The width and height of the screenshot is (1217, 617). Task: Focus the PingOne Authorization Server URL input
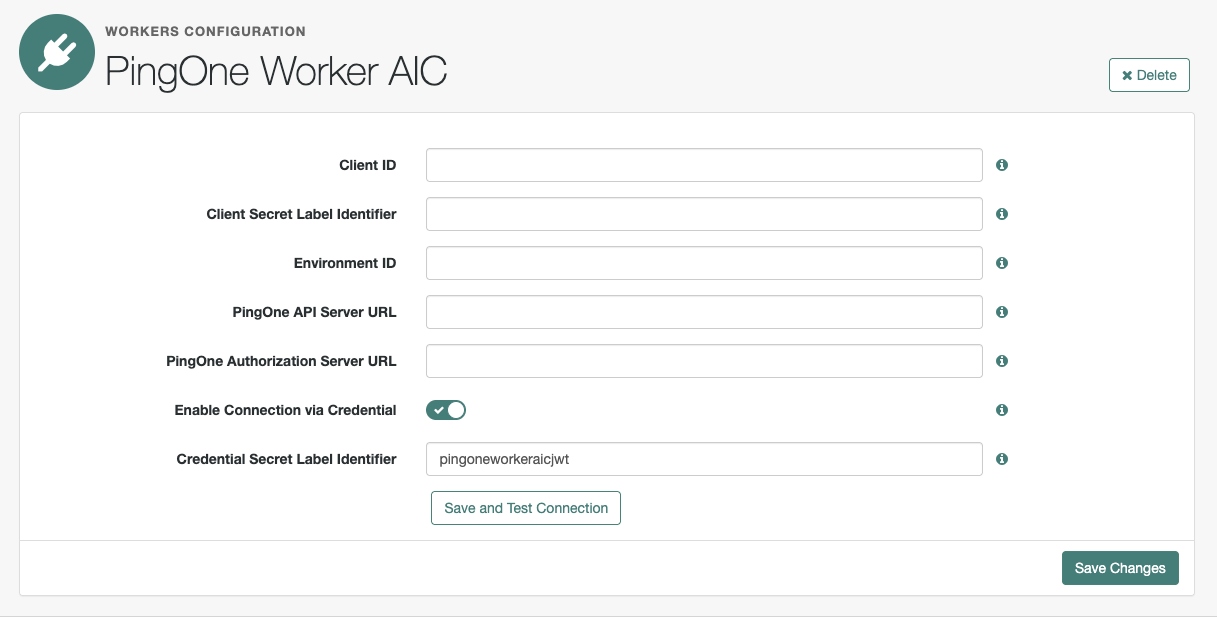click(x=704, y=361)
